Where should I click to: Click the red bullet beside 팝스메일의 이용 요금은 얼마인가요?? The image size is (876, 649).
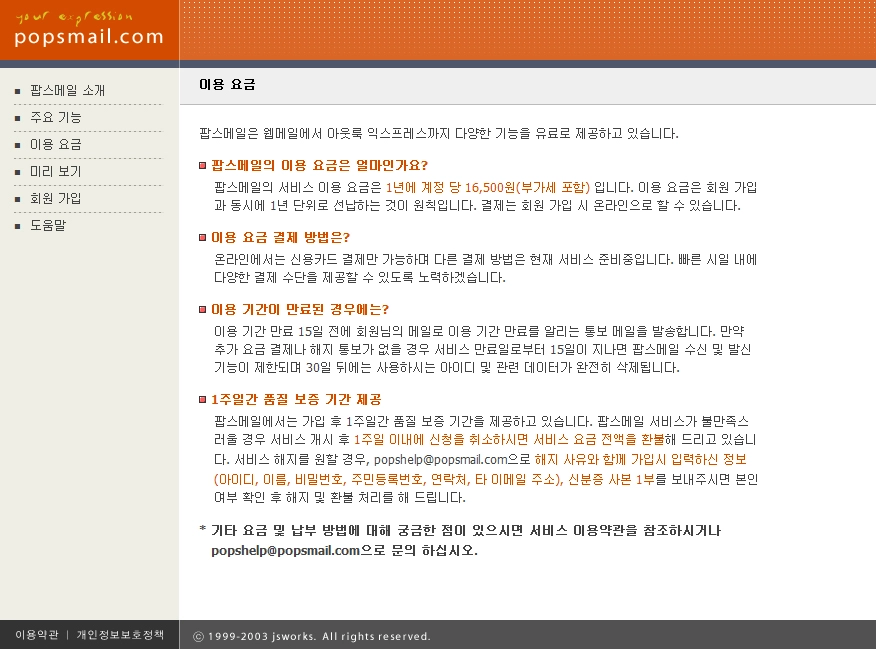click(x=203, y=165)
